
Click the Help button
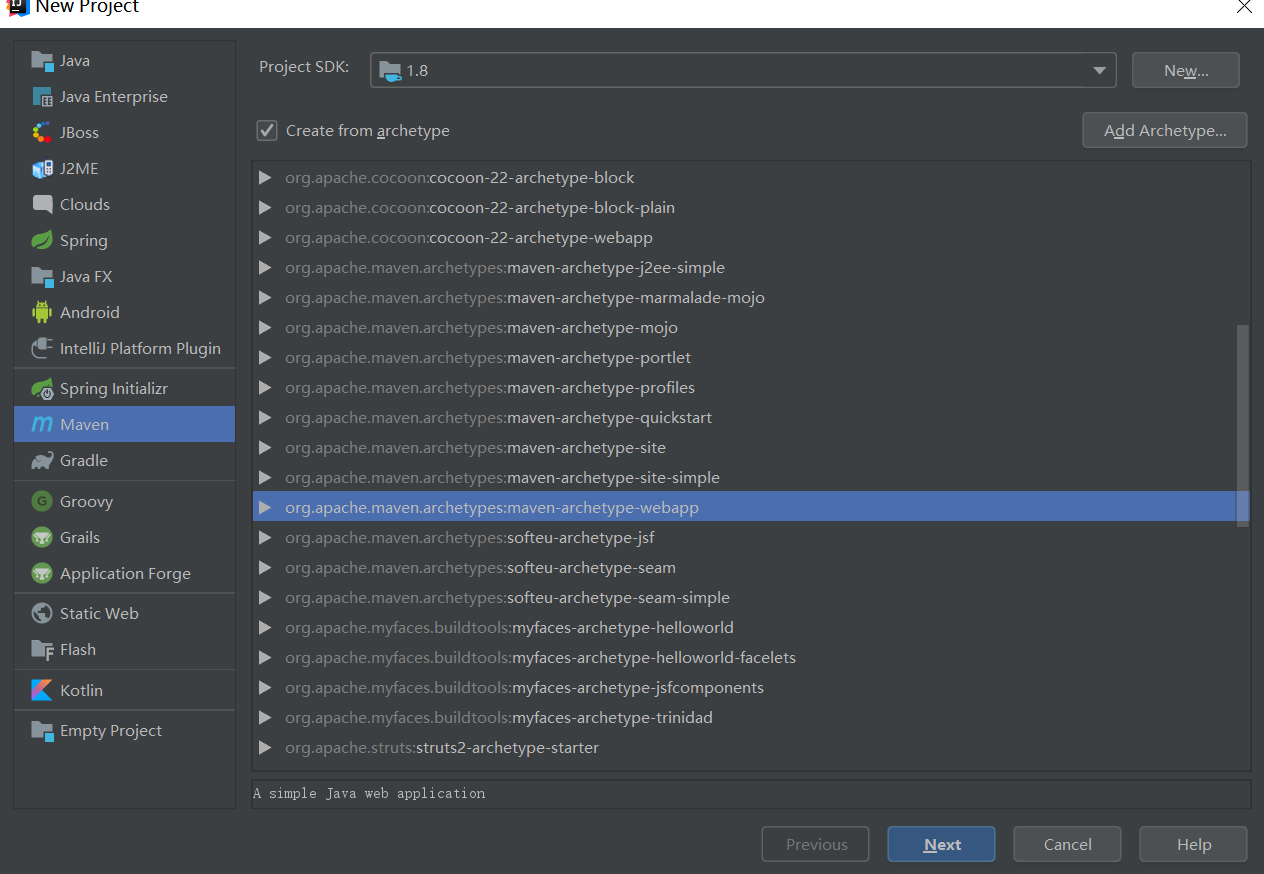point(1193,844)
